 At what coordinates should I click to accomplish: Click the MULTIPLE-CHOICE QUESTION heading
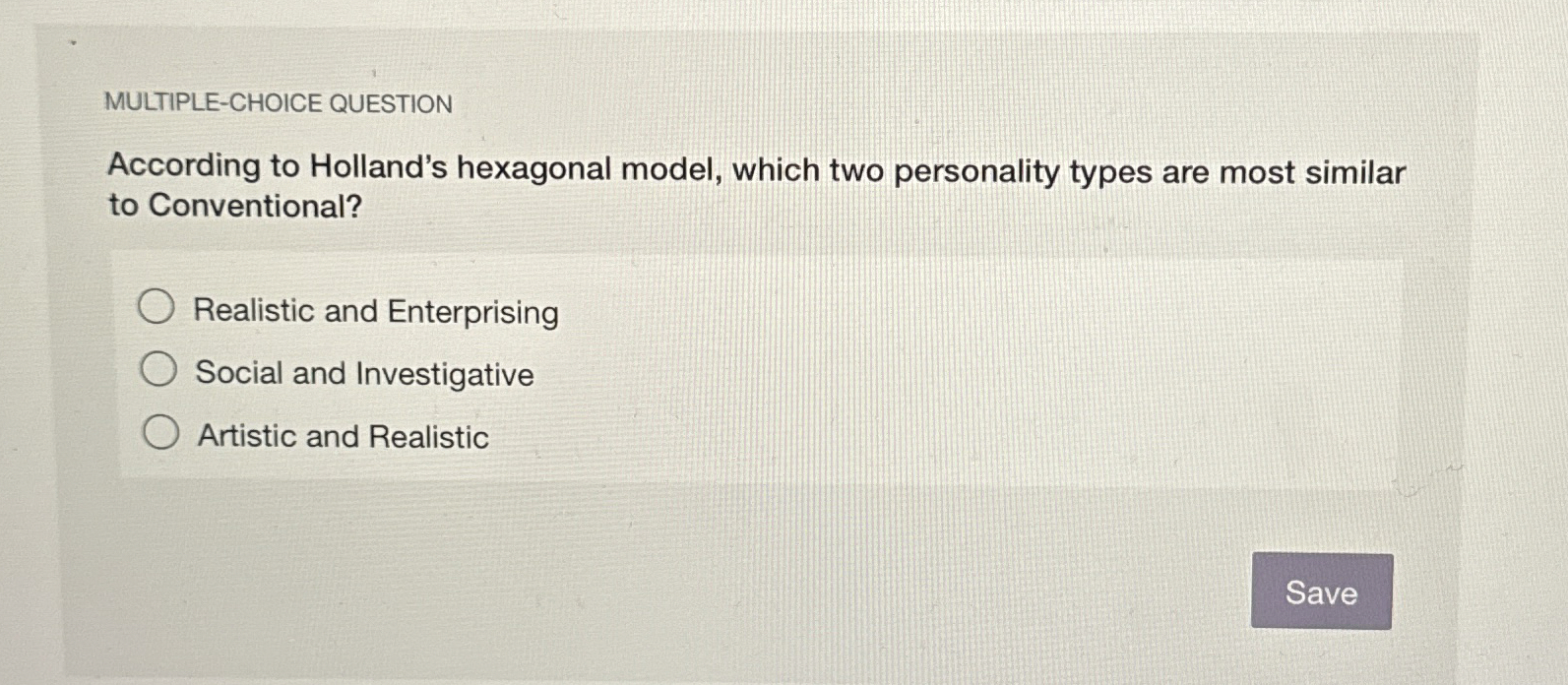point(279,103)
